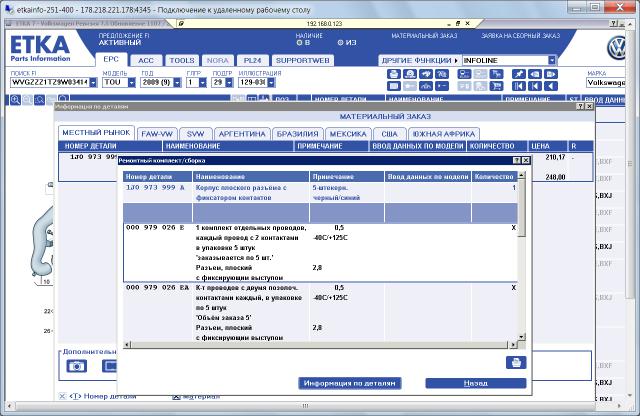This screenshot has height=416, width=640.
Task: Select the БРАЗИЛИЯ market tab
Action: click(297, 134)
